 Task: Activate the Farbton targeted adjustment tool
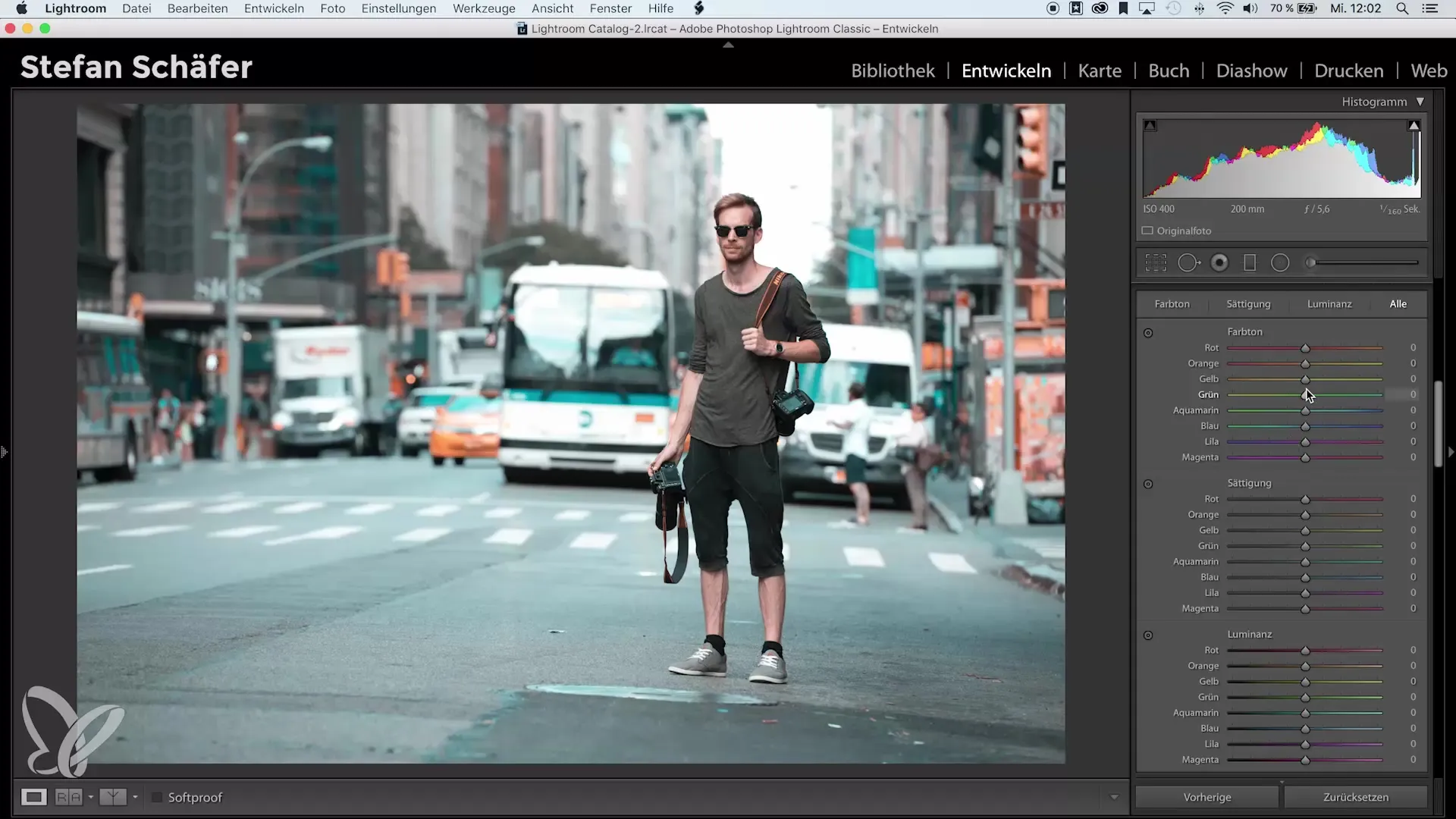coord(1148,333)
